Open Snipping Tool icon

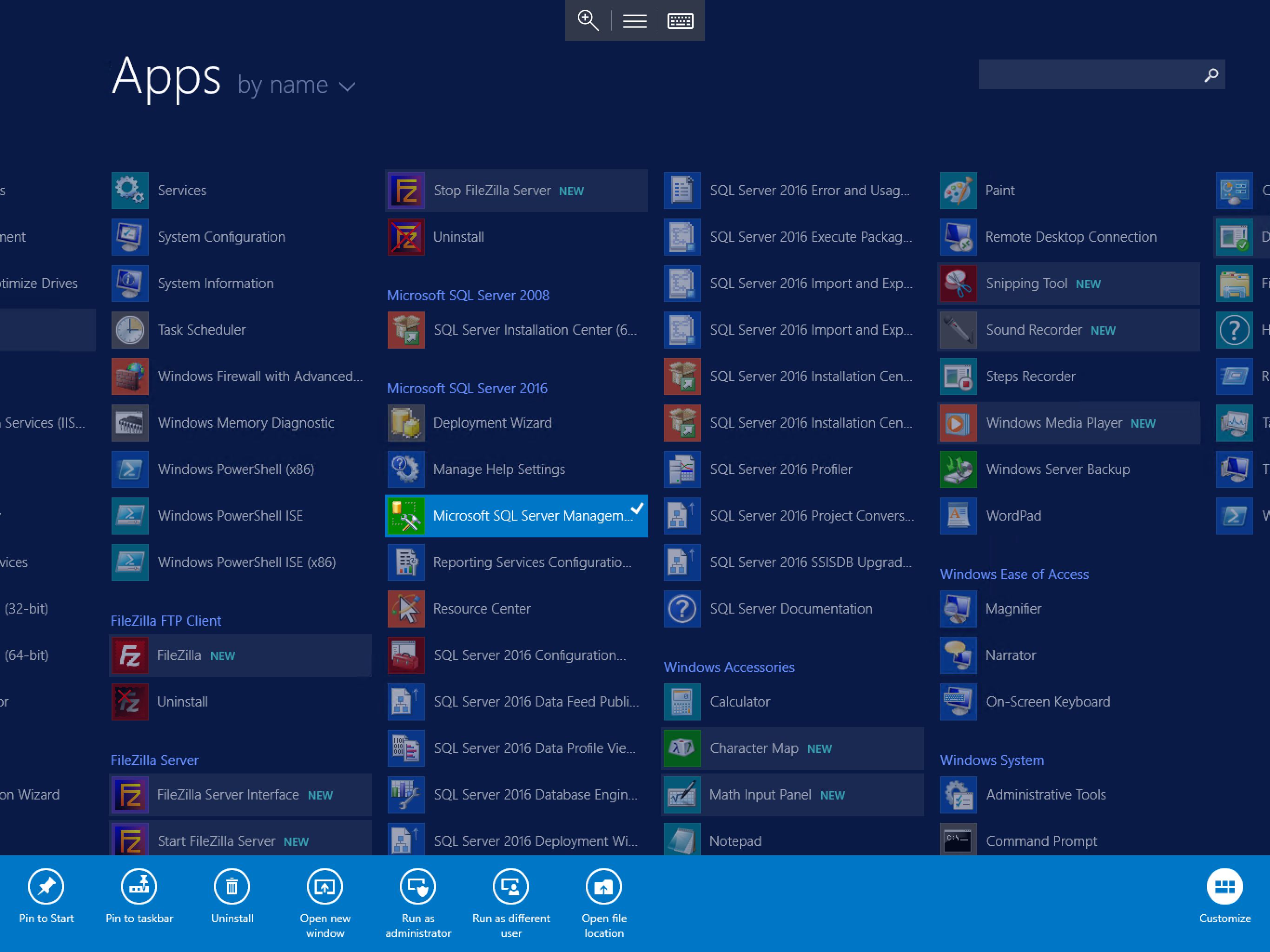coord(958,283)
